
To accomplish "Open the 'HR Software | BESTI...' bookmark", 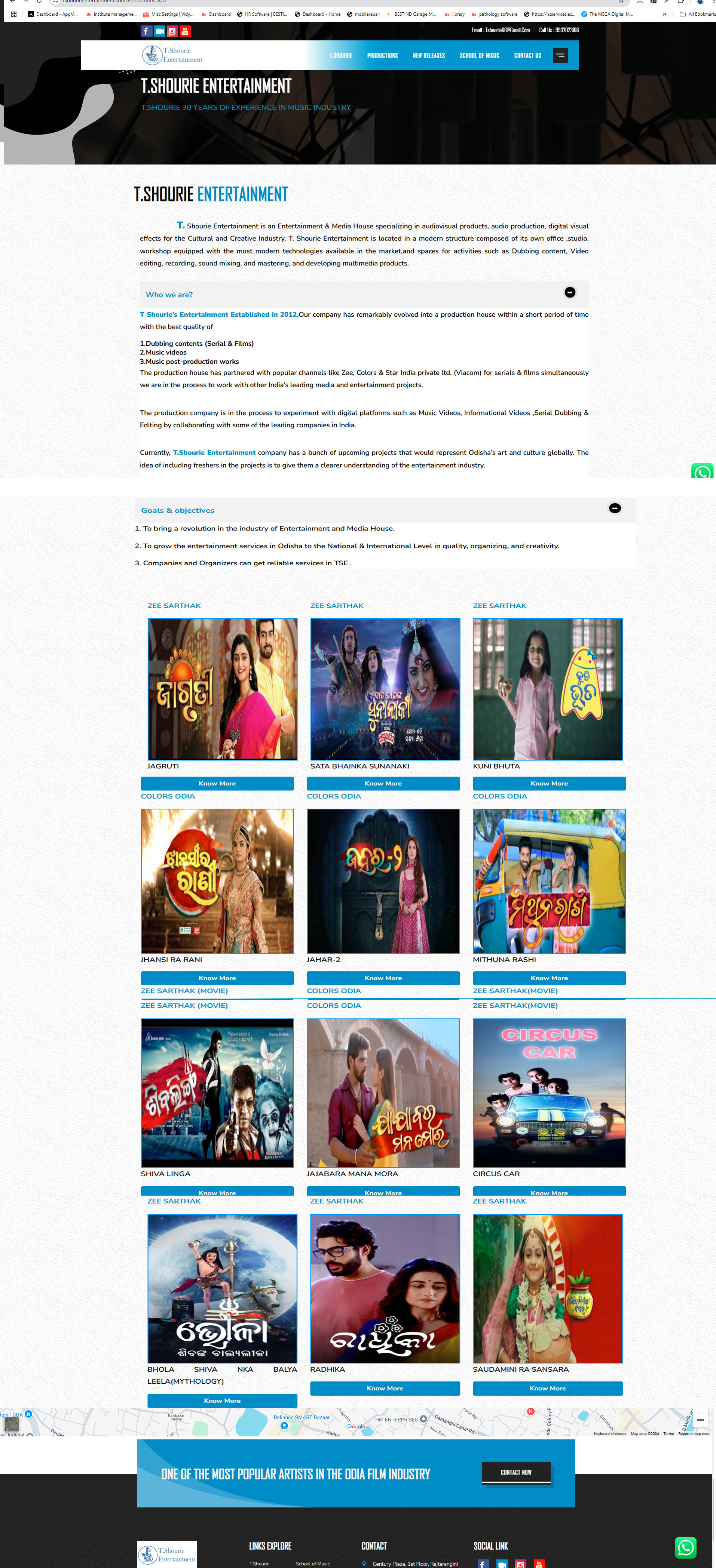I will (x=262, y=14).
